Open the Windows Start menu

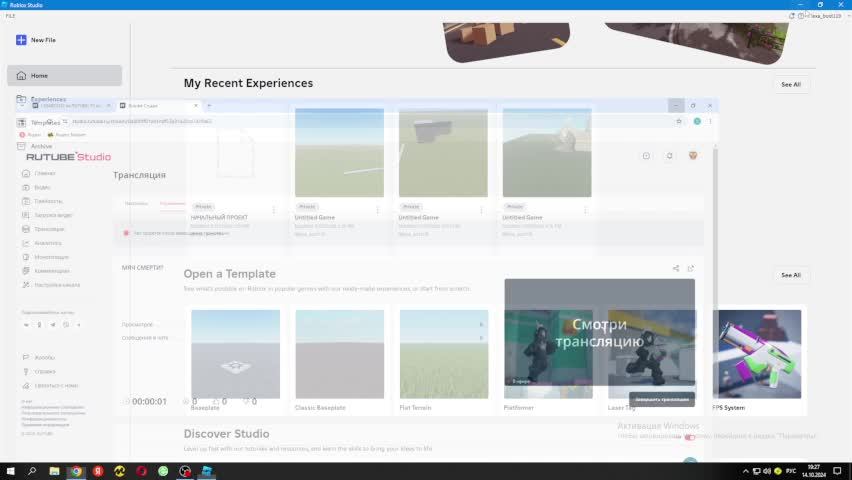10,471
